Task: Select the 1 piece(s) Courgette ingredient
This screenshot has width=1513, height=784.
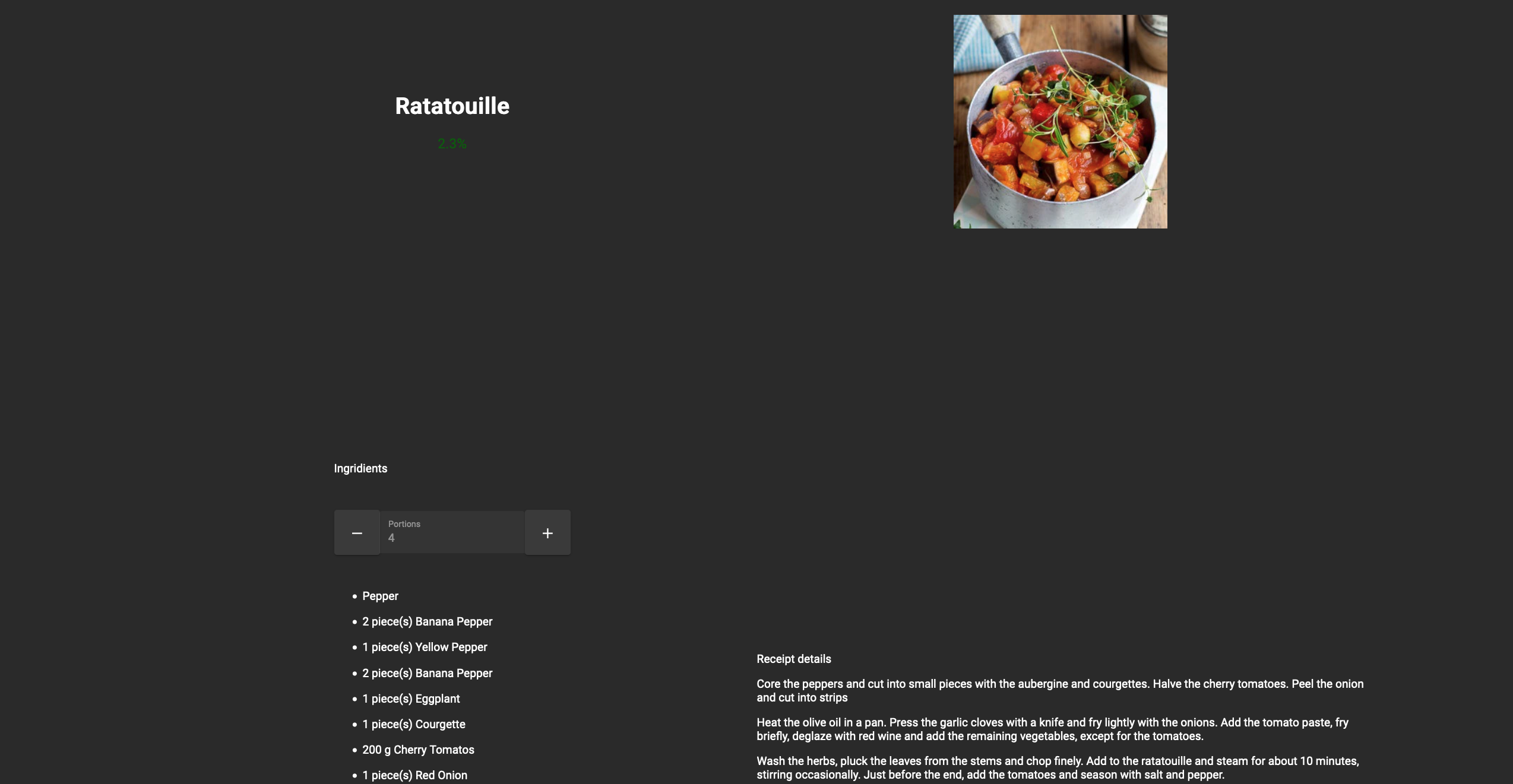Action: (x=414, y=724)
